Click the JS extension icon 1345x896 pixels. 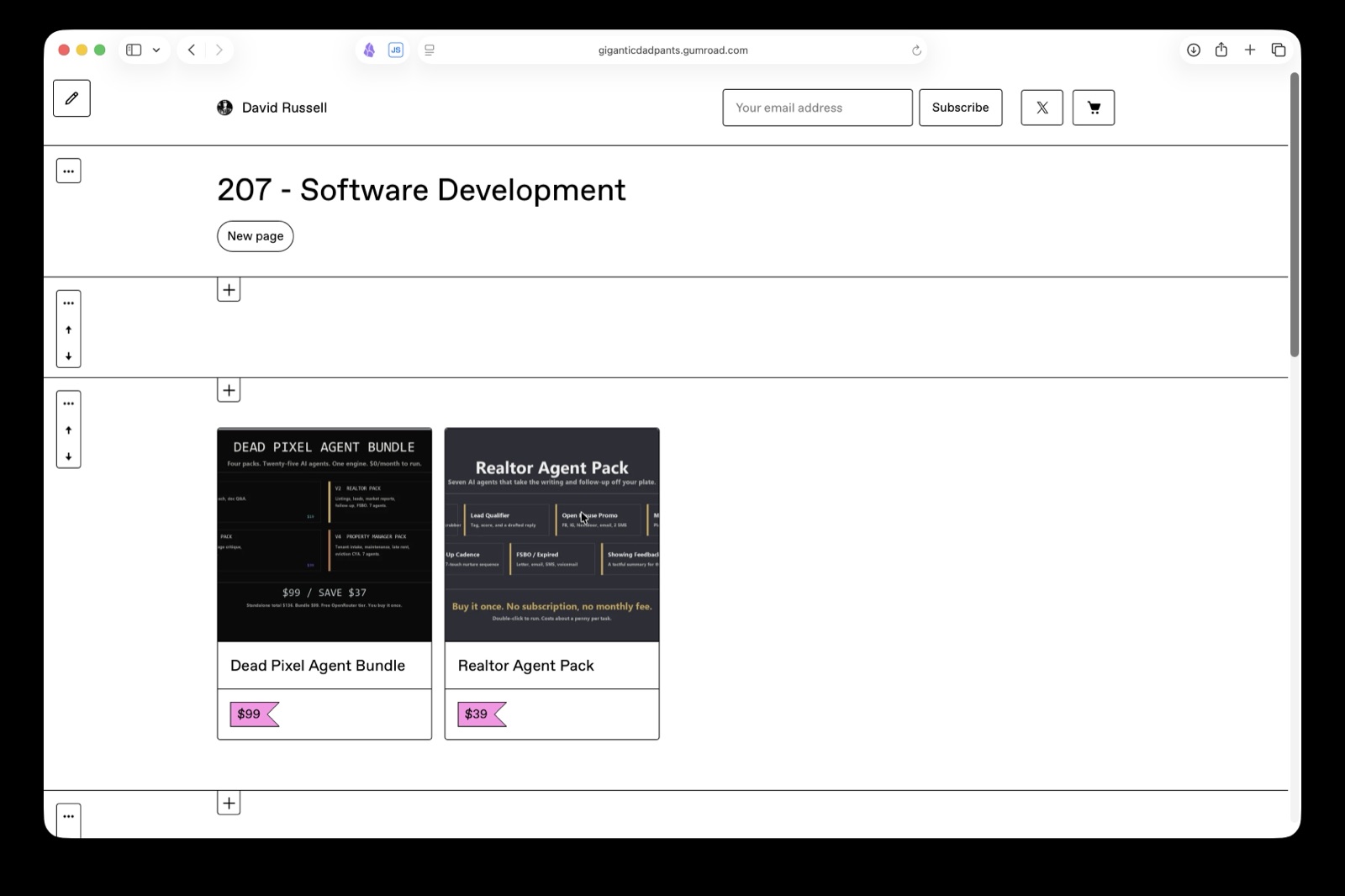(x=396, y=50)
